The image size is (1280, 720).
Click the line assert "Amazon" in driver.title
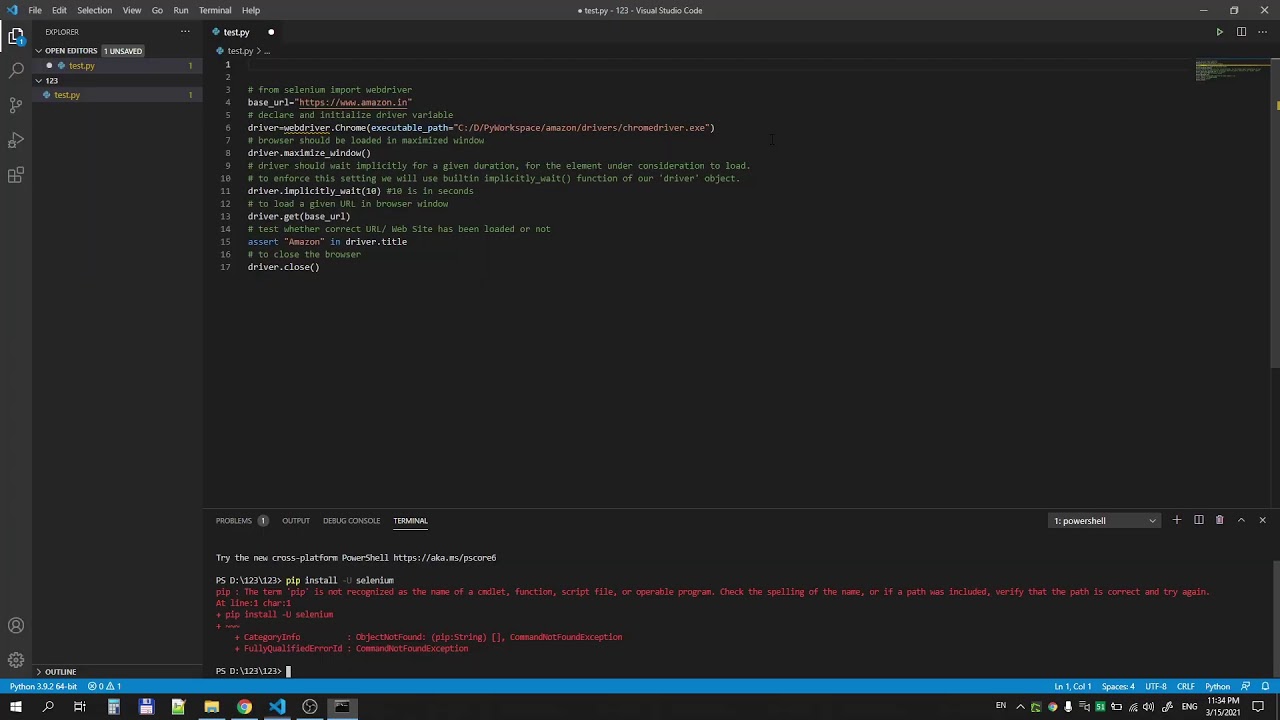tap(327, 242)
